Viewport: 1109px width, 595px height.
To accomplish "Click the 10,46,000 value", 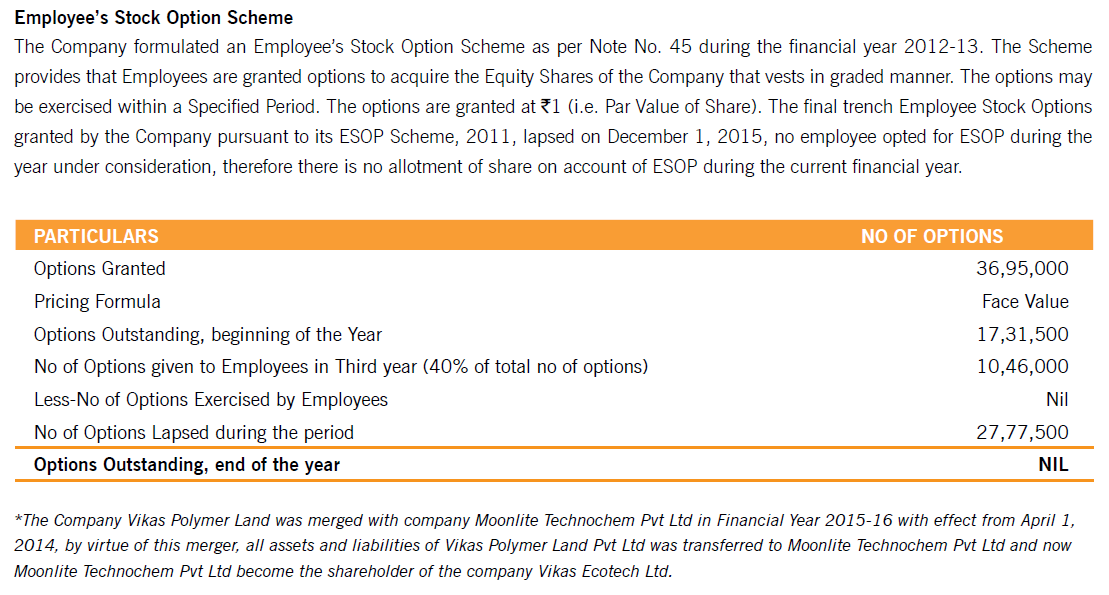I will point(1022,367).
